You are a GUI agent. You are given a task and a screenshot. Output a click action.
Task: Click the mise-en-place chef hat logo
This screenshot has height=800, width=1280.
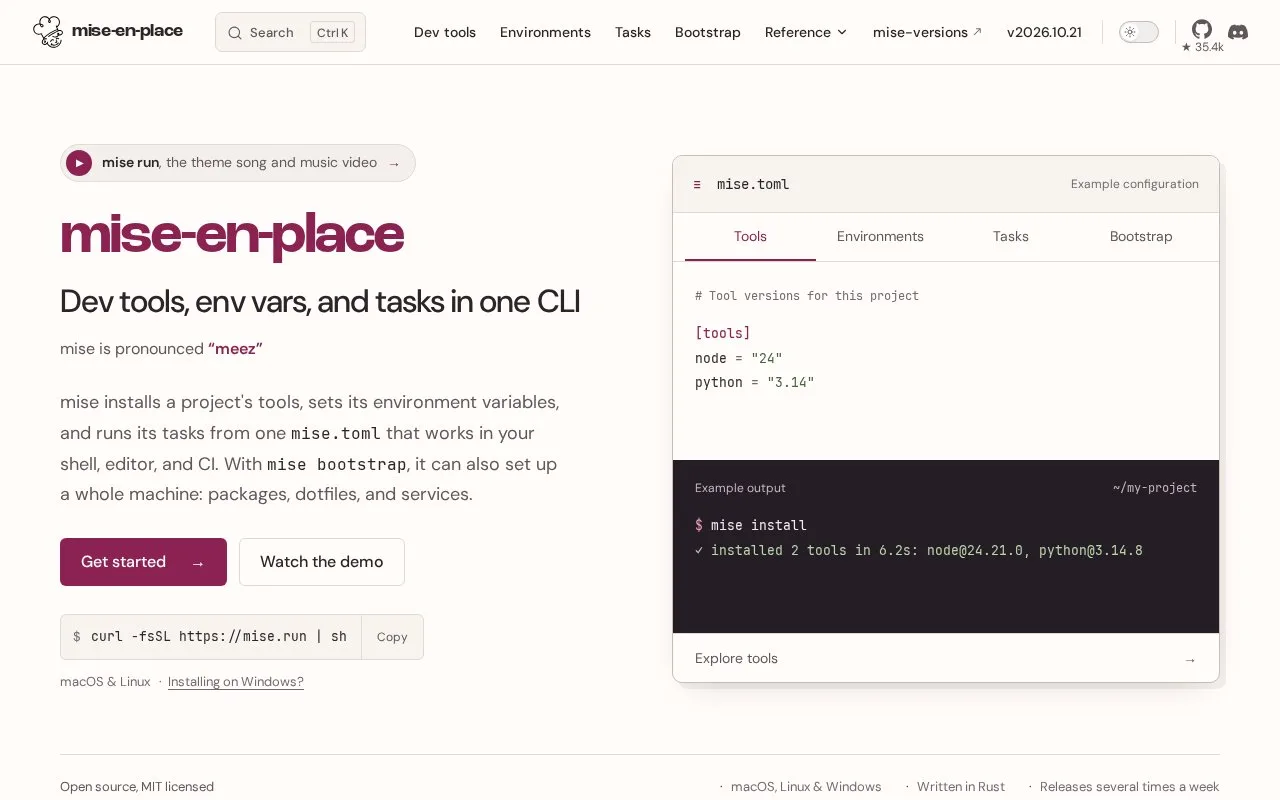[47, 32]
